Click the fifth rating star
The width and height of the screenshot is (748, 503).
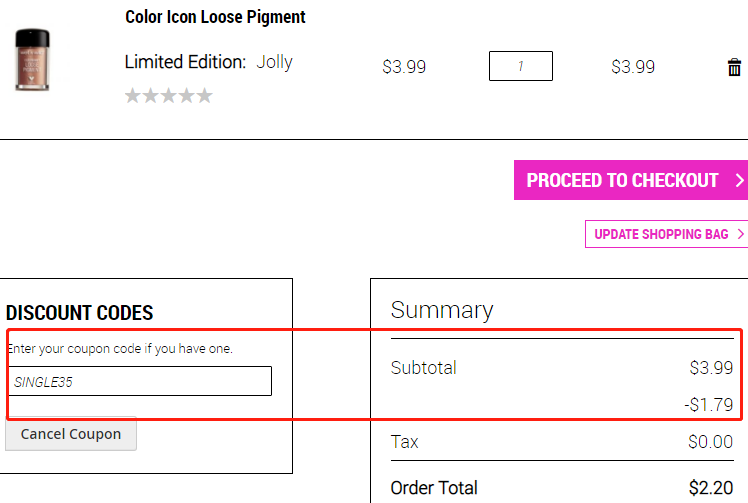(x=205, y=95)
